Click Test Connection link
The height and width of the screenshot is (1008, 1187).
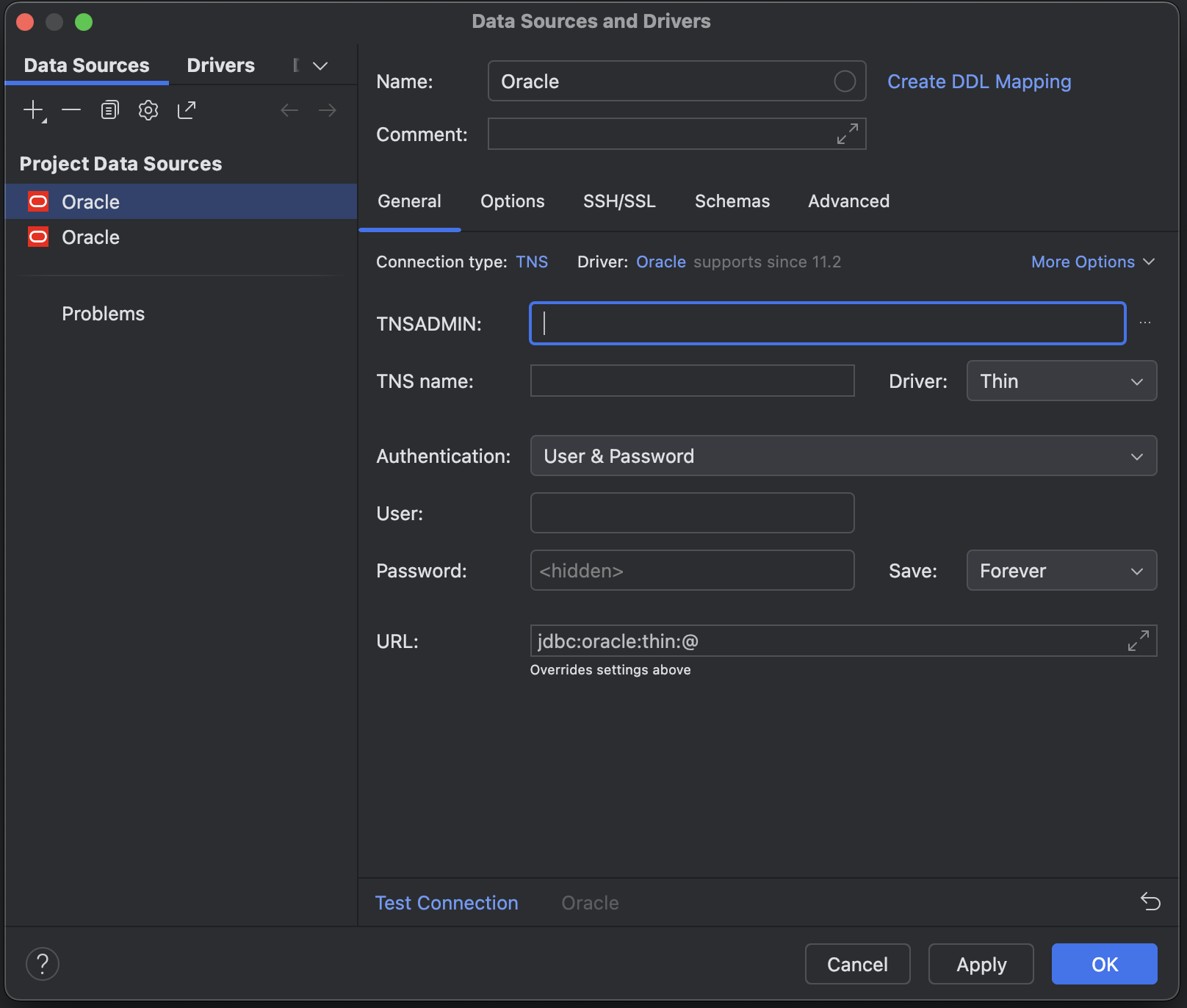coord(447,903)
